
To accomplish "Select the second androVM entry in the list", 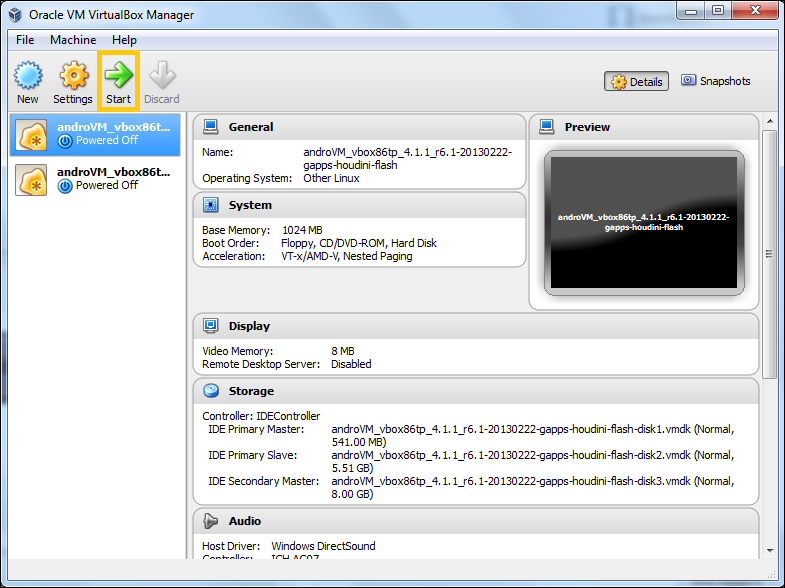I will [95, 180].
